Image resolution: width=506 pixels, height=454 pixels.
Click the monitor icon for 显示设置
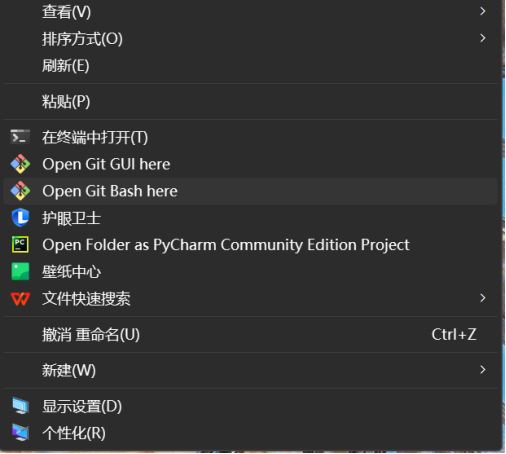point(20,406)
